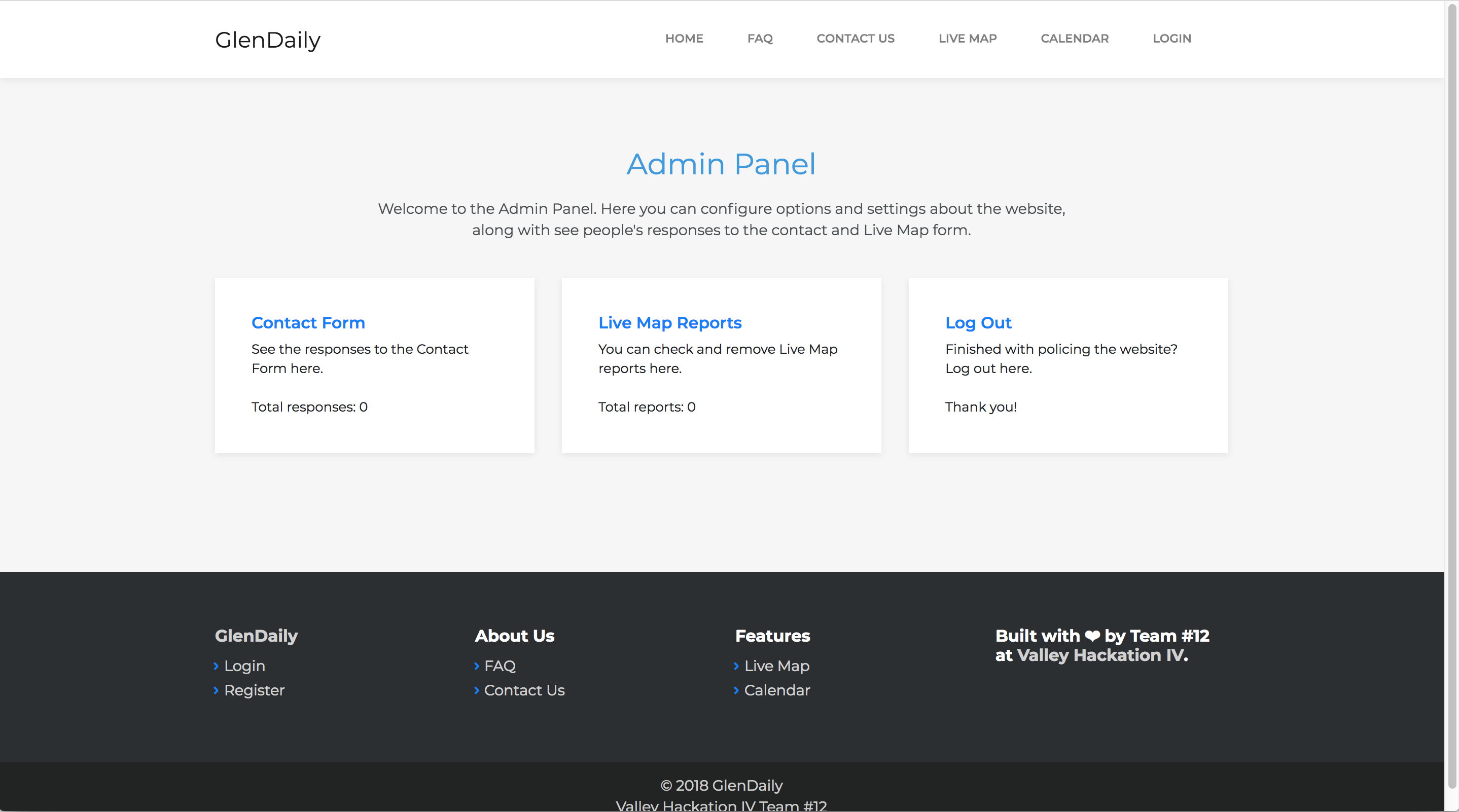Open the footer Contact Us link
The width and height of the screenshot is (1459, 812).
[524, 690]
